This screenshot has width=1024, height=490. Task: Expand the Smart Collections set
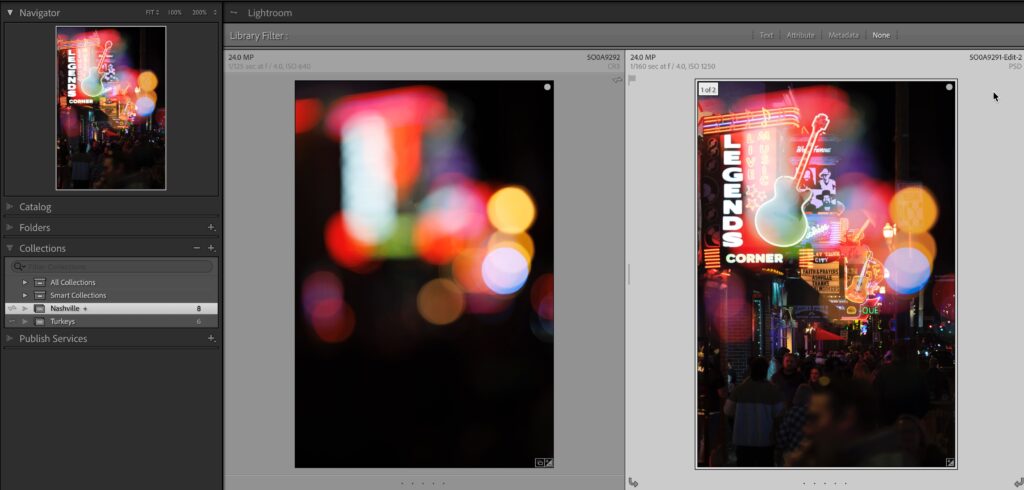(25, 295)
